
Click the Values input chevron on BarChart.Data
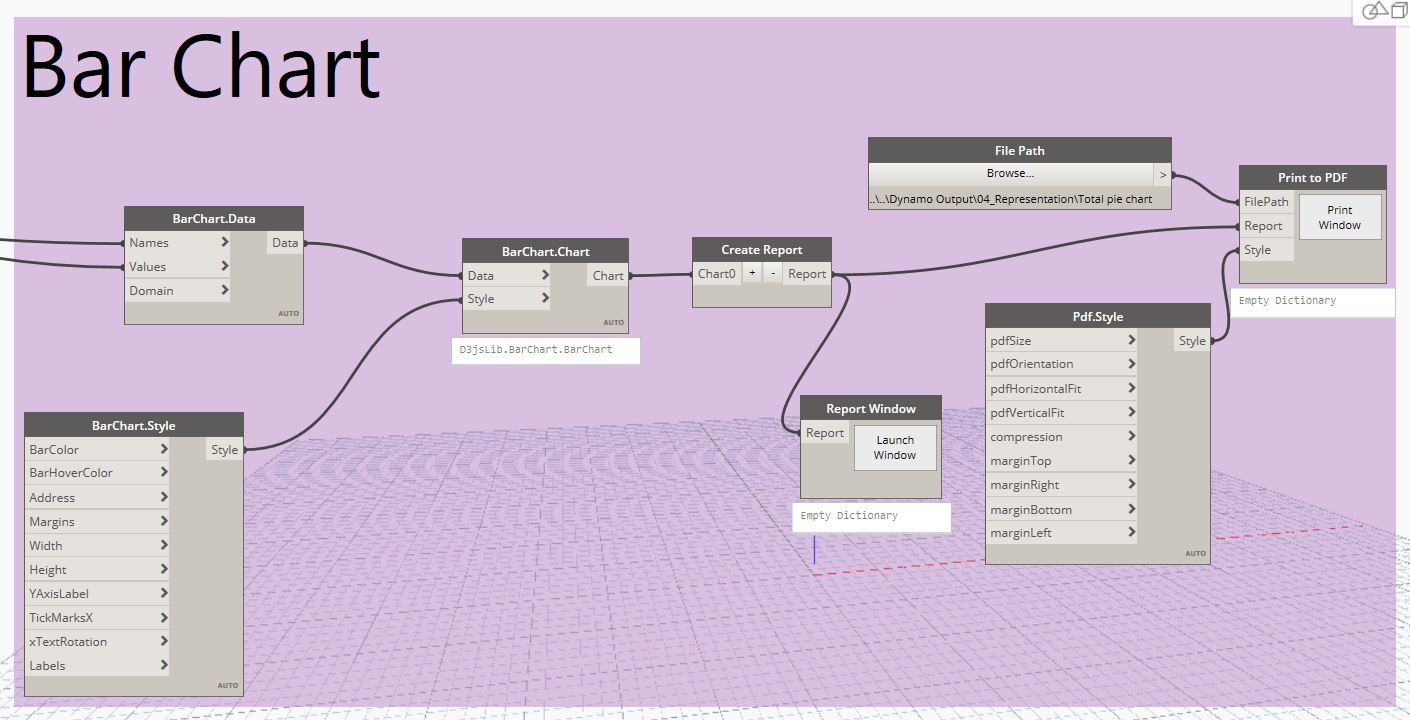click(x=225, y=266)
